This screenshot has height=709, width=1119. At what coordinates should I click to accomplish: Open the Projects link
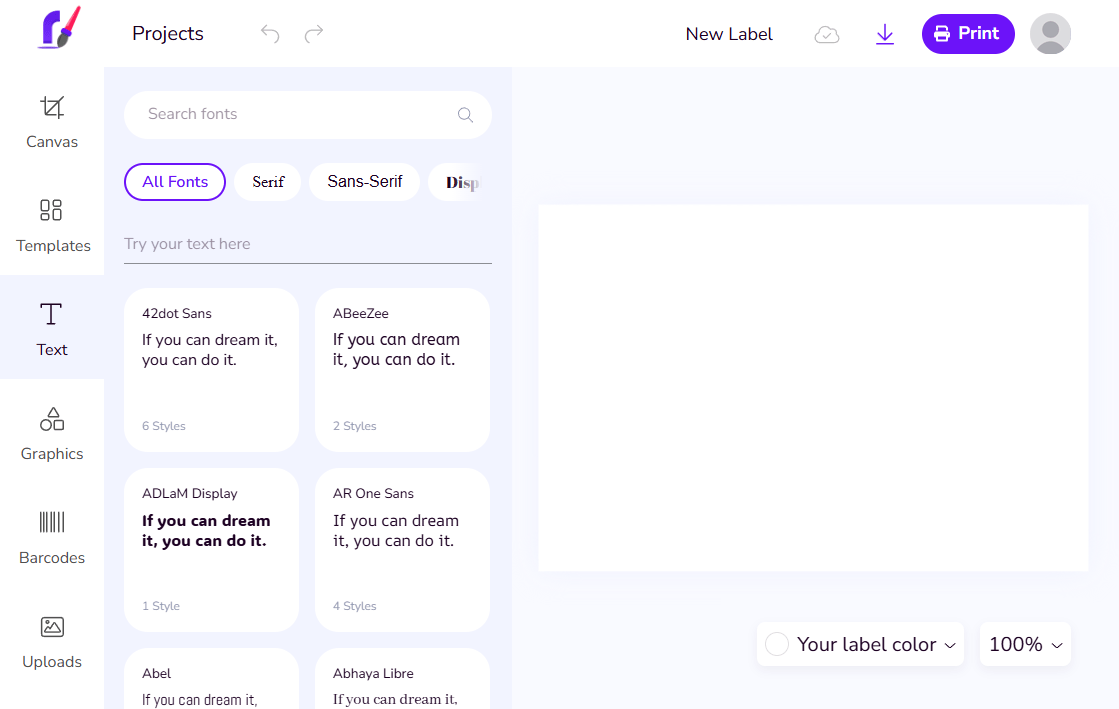pyautogui.click(x=168, y=34)
